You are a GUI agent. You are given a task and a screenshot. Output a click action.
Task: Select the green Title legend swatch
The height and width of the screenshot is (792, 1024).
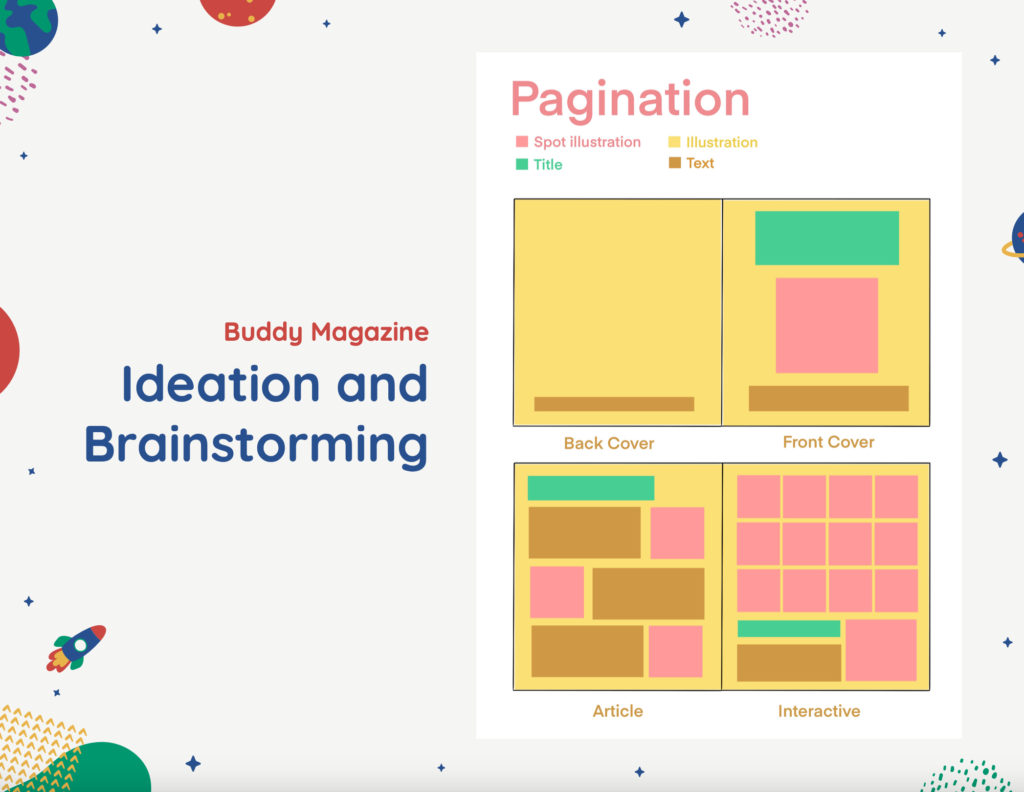pyautogui.click(x=522, y=164)
